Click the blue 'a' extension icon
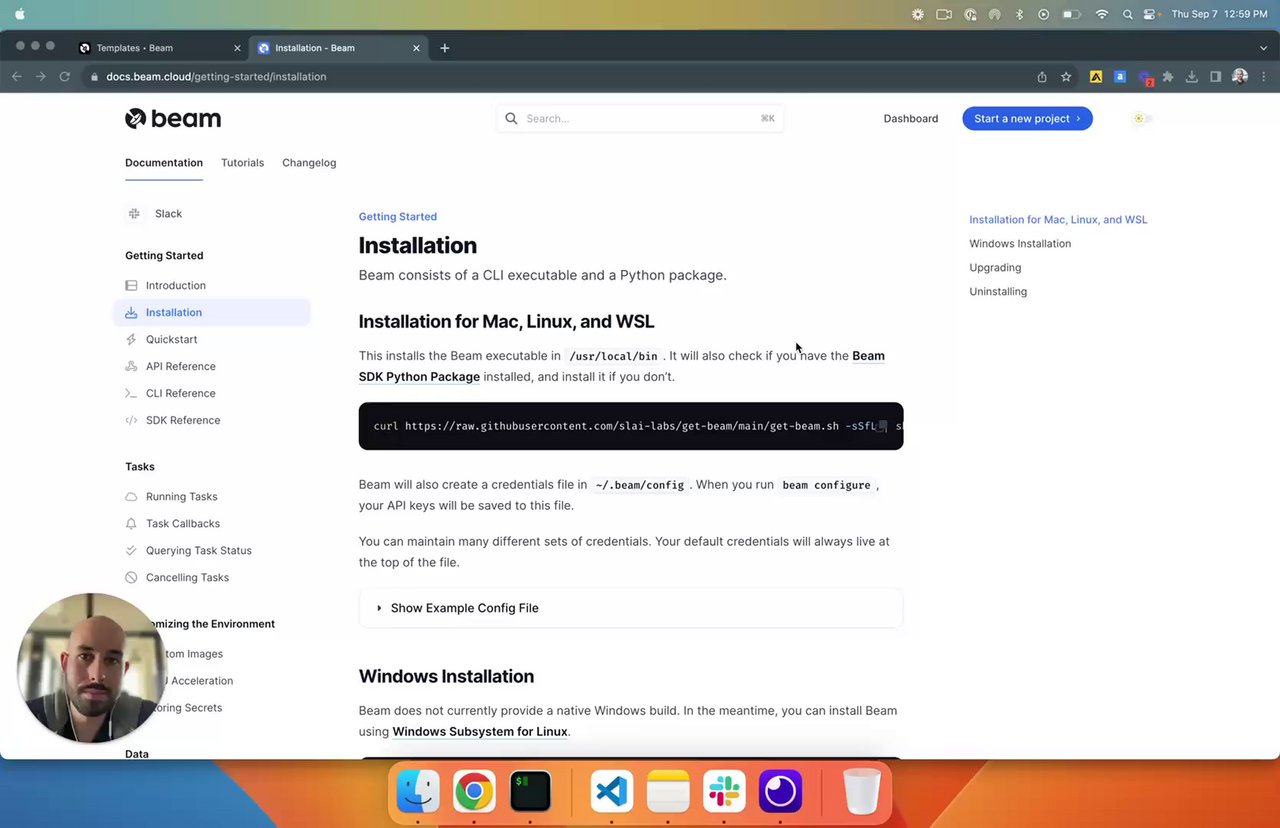Screen dimensions: 1280x828 click(1120, 76)
